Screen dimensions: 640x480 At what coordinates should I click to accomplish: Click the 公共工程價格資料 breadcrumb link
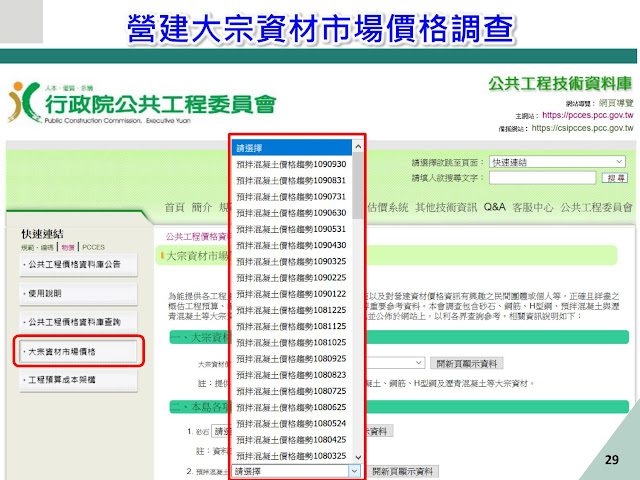[x=197, y=237]
